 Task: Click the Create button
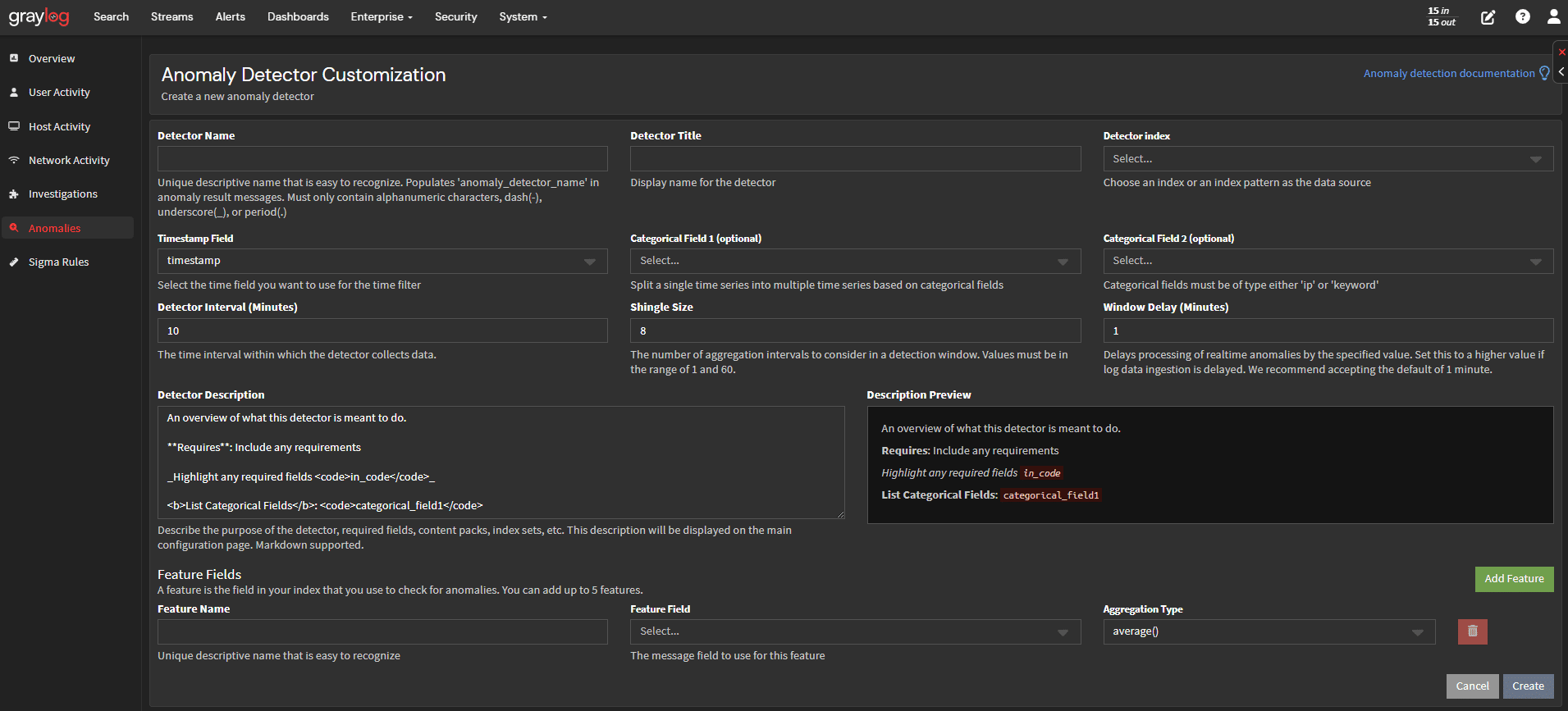click(x=1527, y=686)
